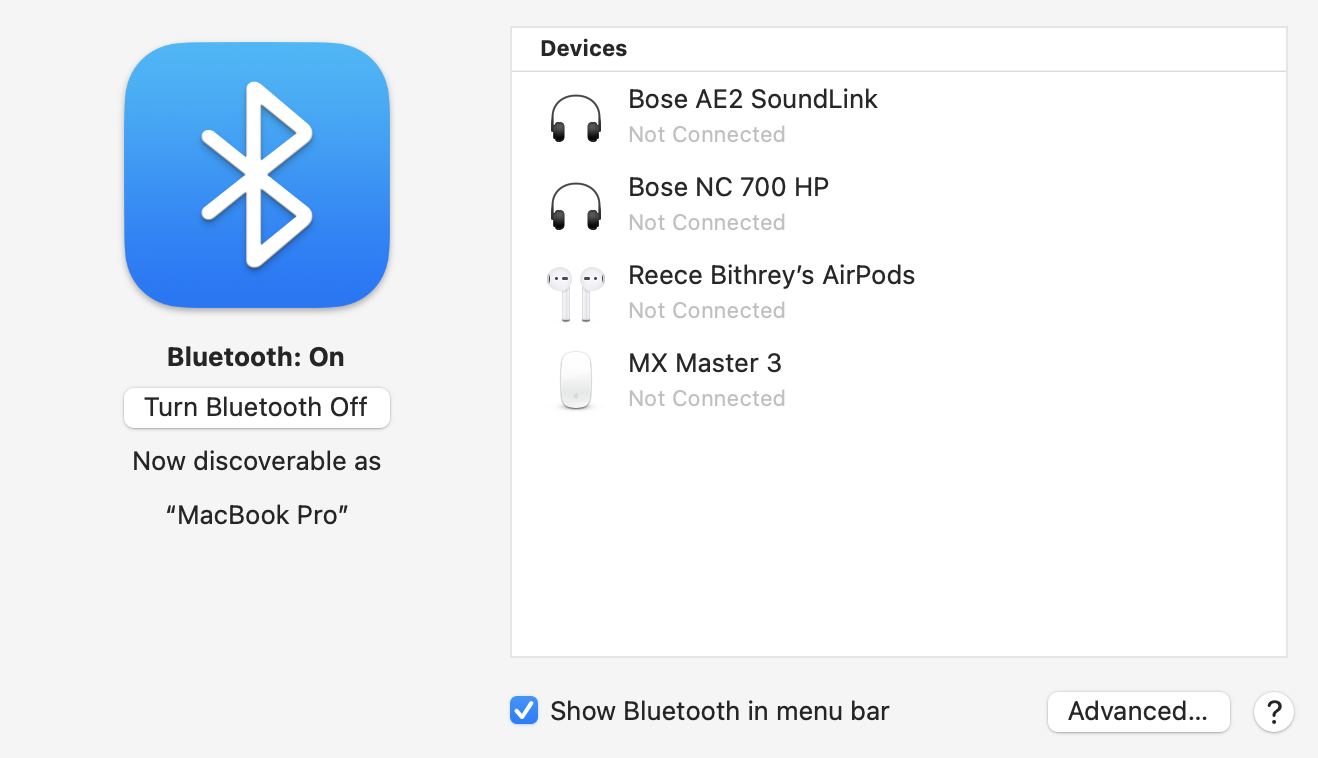Click the "MacBook Pro" discoverable name

257,516
